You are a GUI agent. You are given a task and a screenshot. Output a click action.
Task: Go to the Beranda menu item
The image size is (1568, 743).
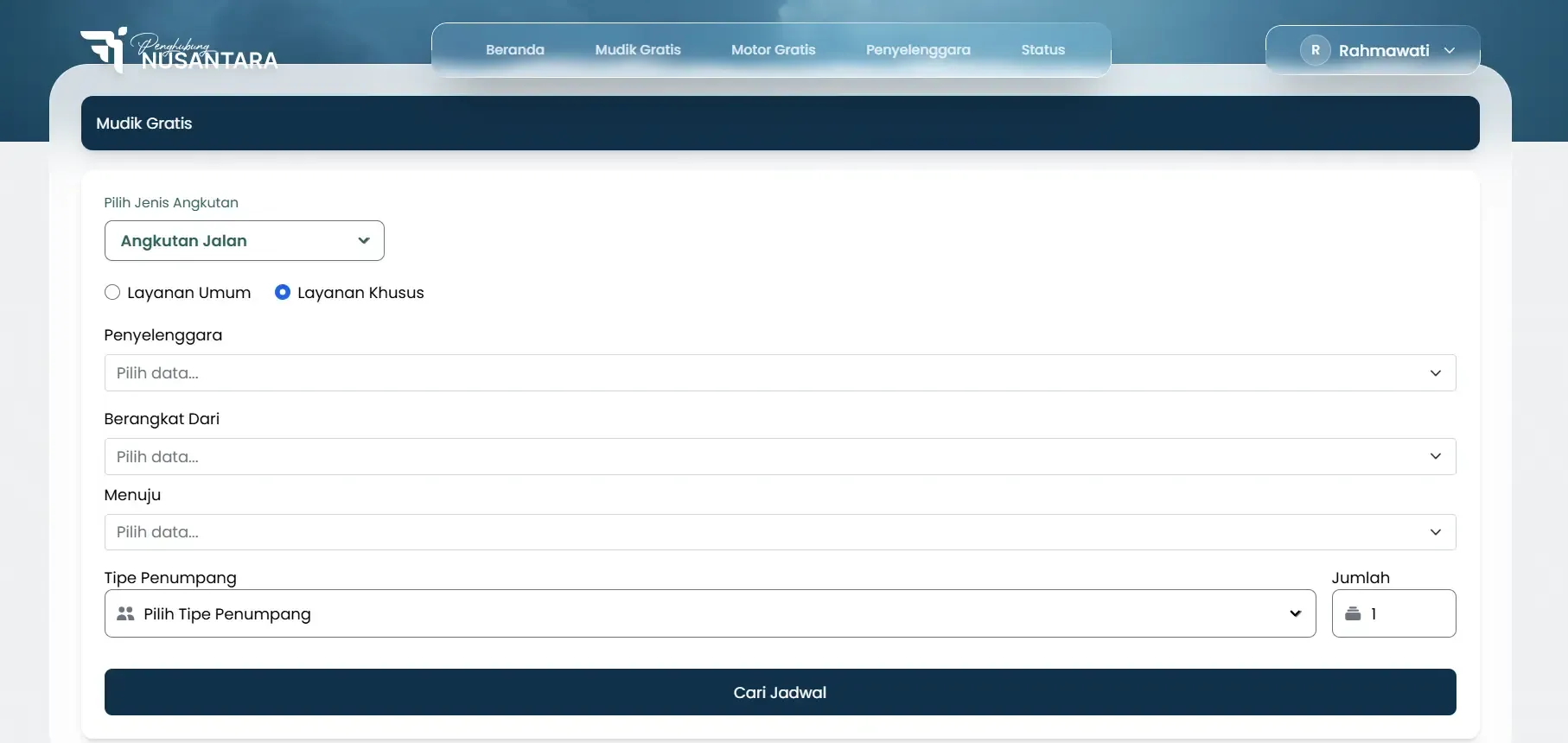[x=515, y=50]
